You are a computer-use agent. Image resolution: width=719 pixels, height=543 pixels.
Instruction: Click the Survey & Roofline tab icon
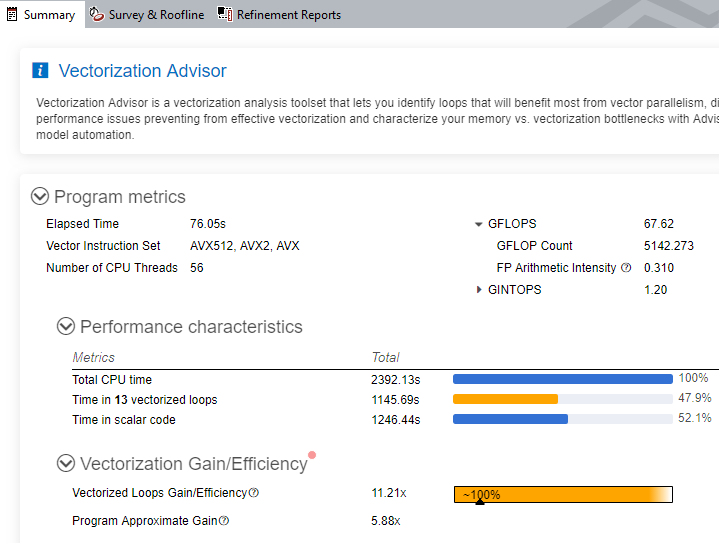pyautogui.click(x=97, y=14)
